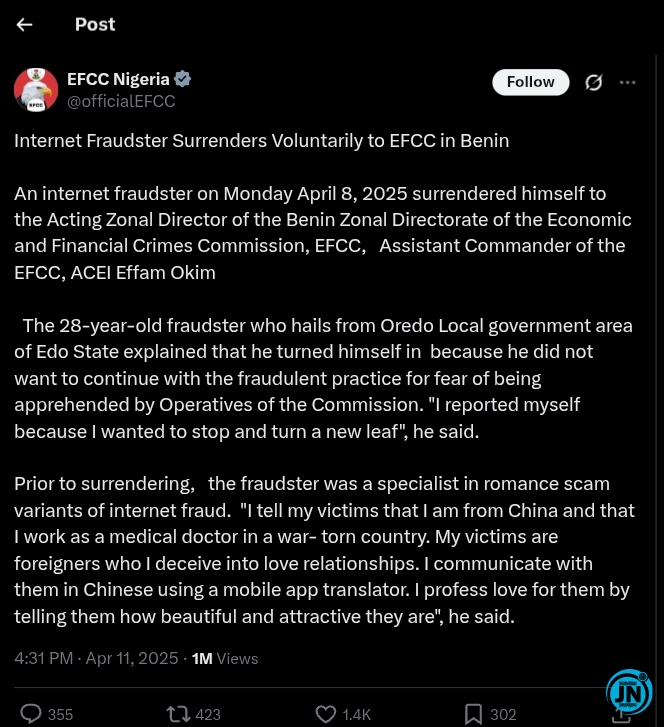Follow the EFCC Nigeria account

coord(530,82)
